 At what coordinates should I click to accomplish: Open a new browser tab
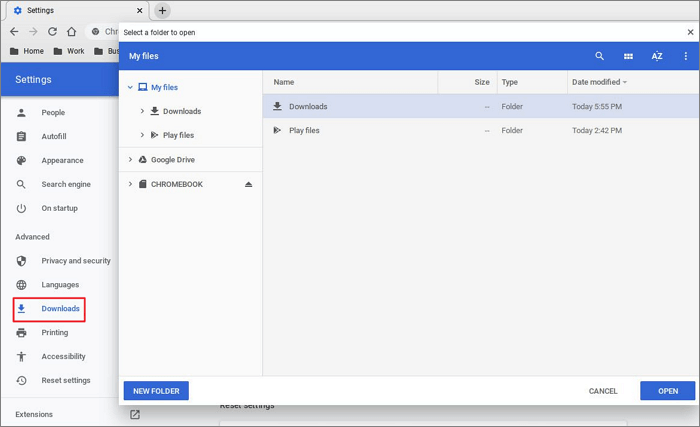tap(162, 10)
